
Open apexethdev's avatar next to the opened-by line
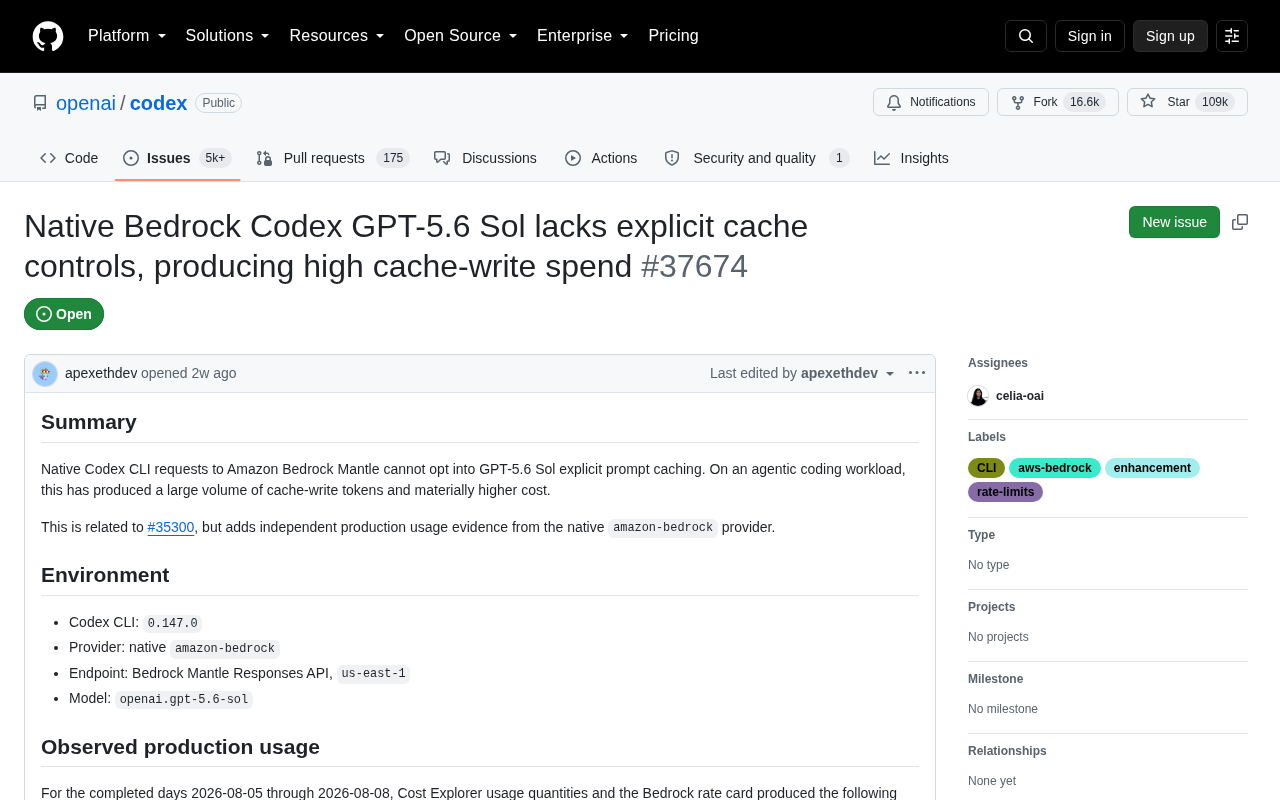[45, 374]
